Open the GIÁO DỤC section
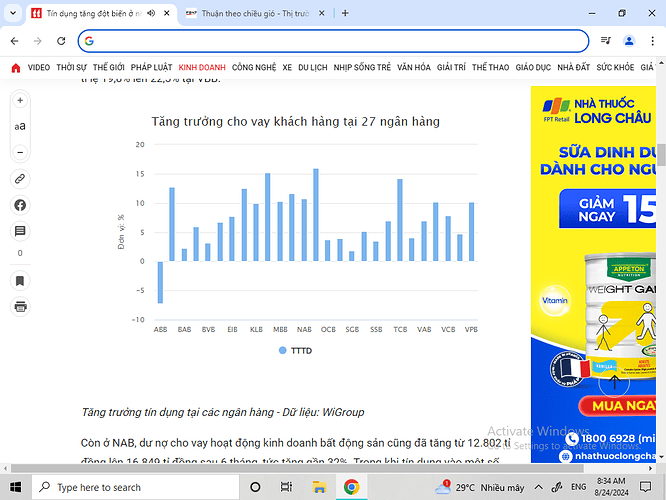 (x=533, y=68)
